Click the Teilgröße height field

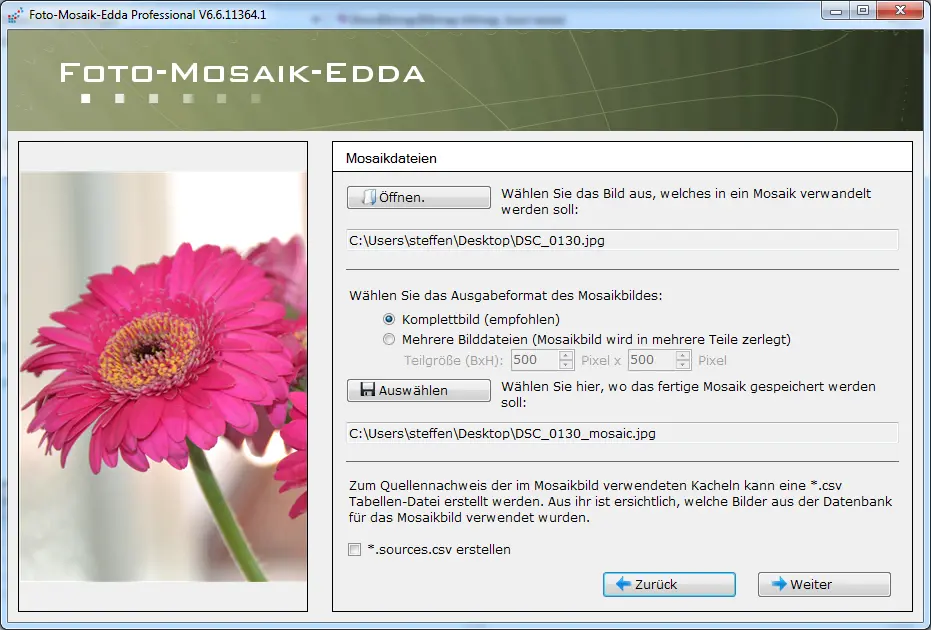click(652, 360)
